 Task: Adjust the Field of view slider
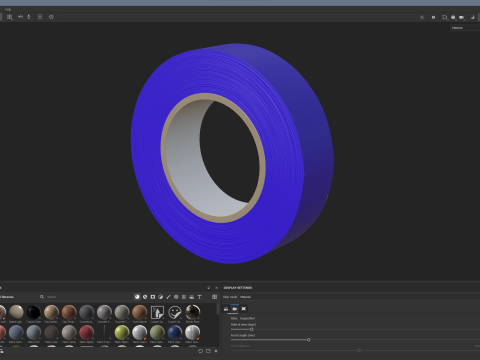252,329
